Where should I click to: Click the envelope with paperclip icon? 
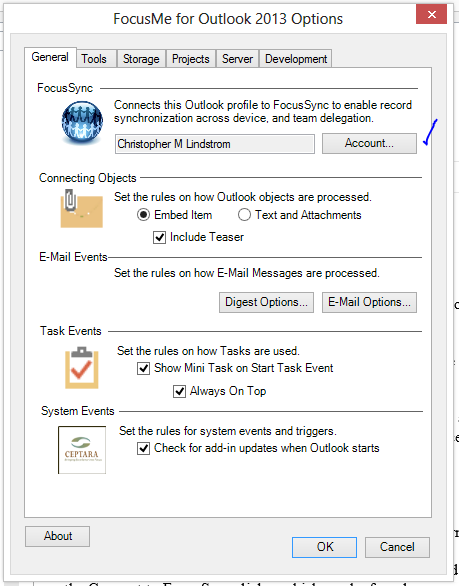81,209
